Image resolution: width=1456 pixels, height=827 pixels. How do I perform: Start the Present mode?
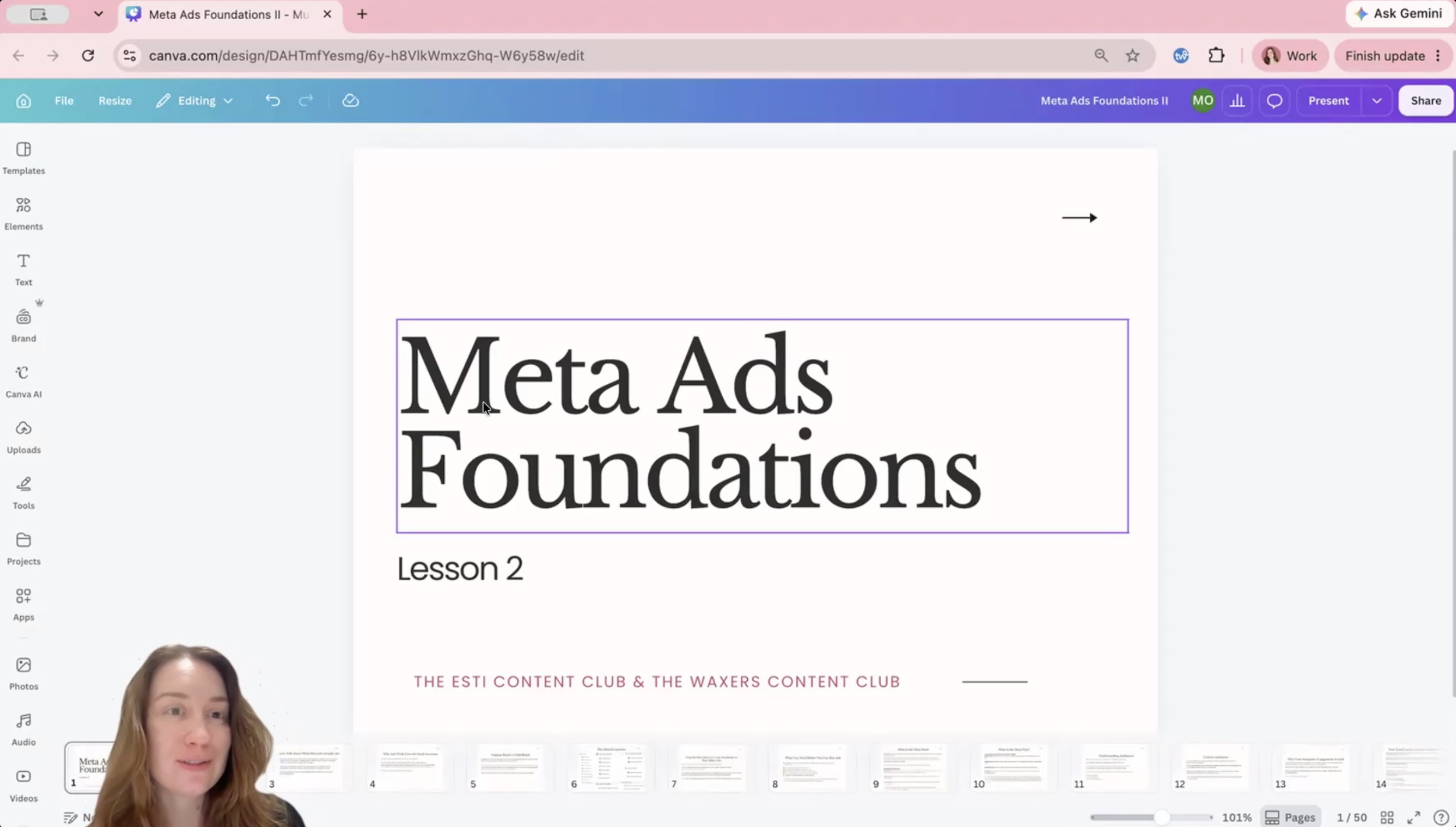point(1328,101)
